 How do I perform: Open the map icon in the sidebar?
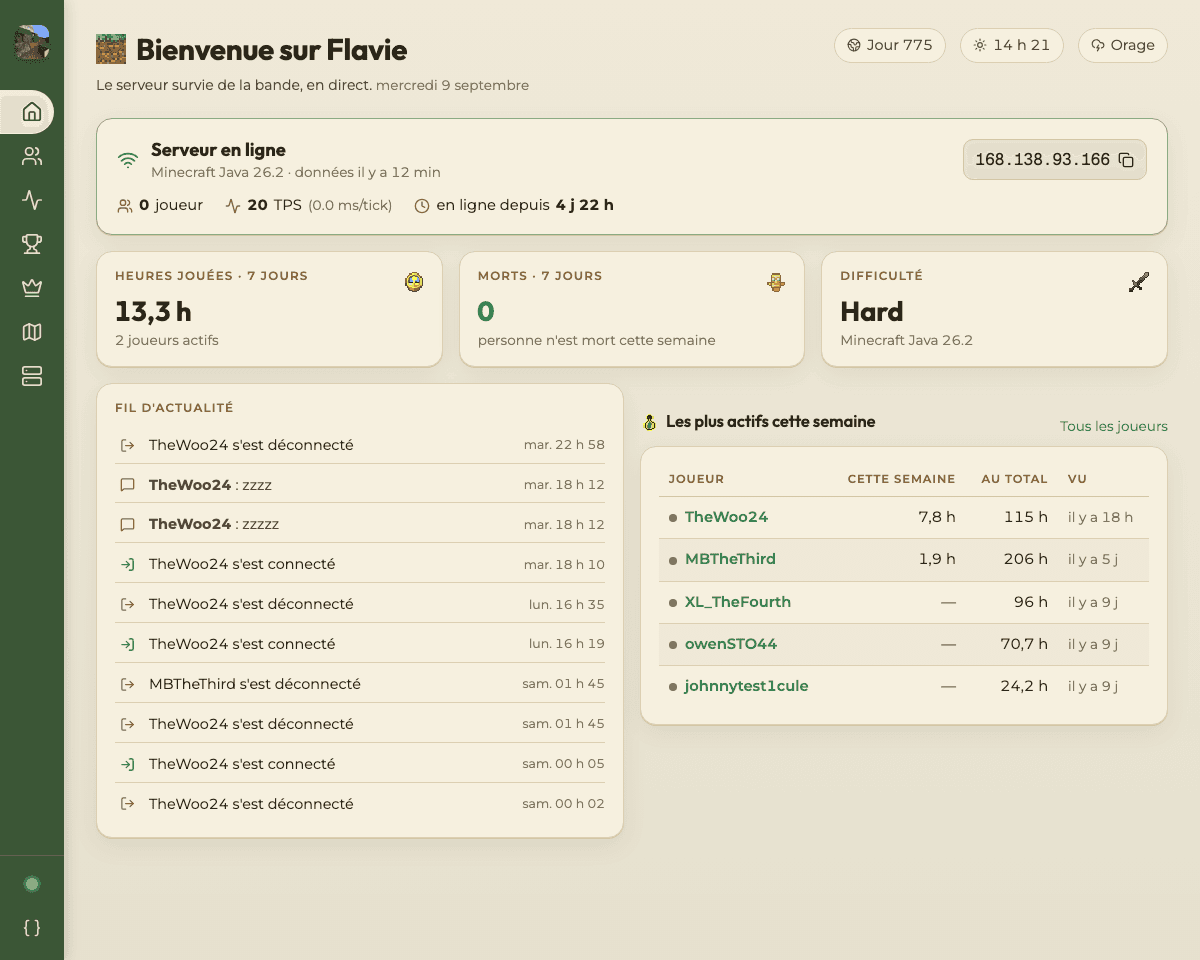32,332
